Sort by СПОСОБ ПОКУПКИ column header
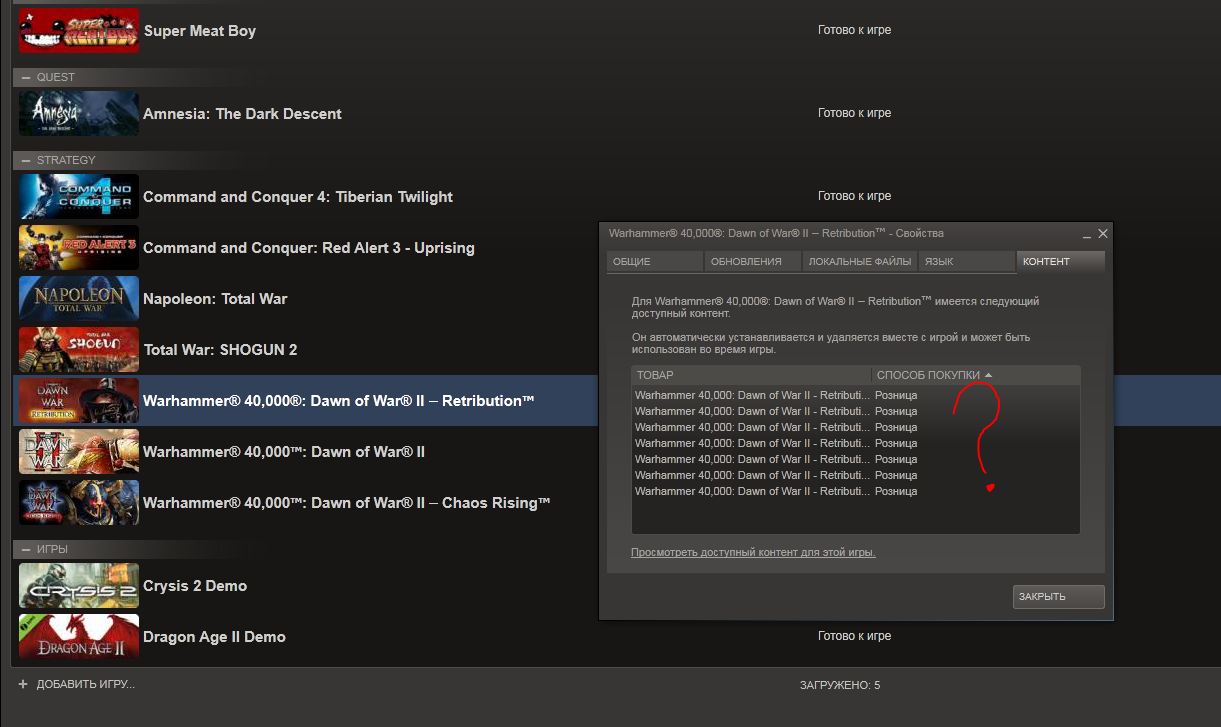Screen dimensions: 1221x727 click(x=976, y=375)
